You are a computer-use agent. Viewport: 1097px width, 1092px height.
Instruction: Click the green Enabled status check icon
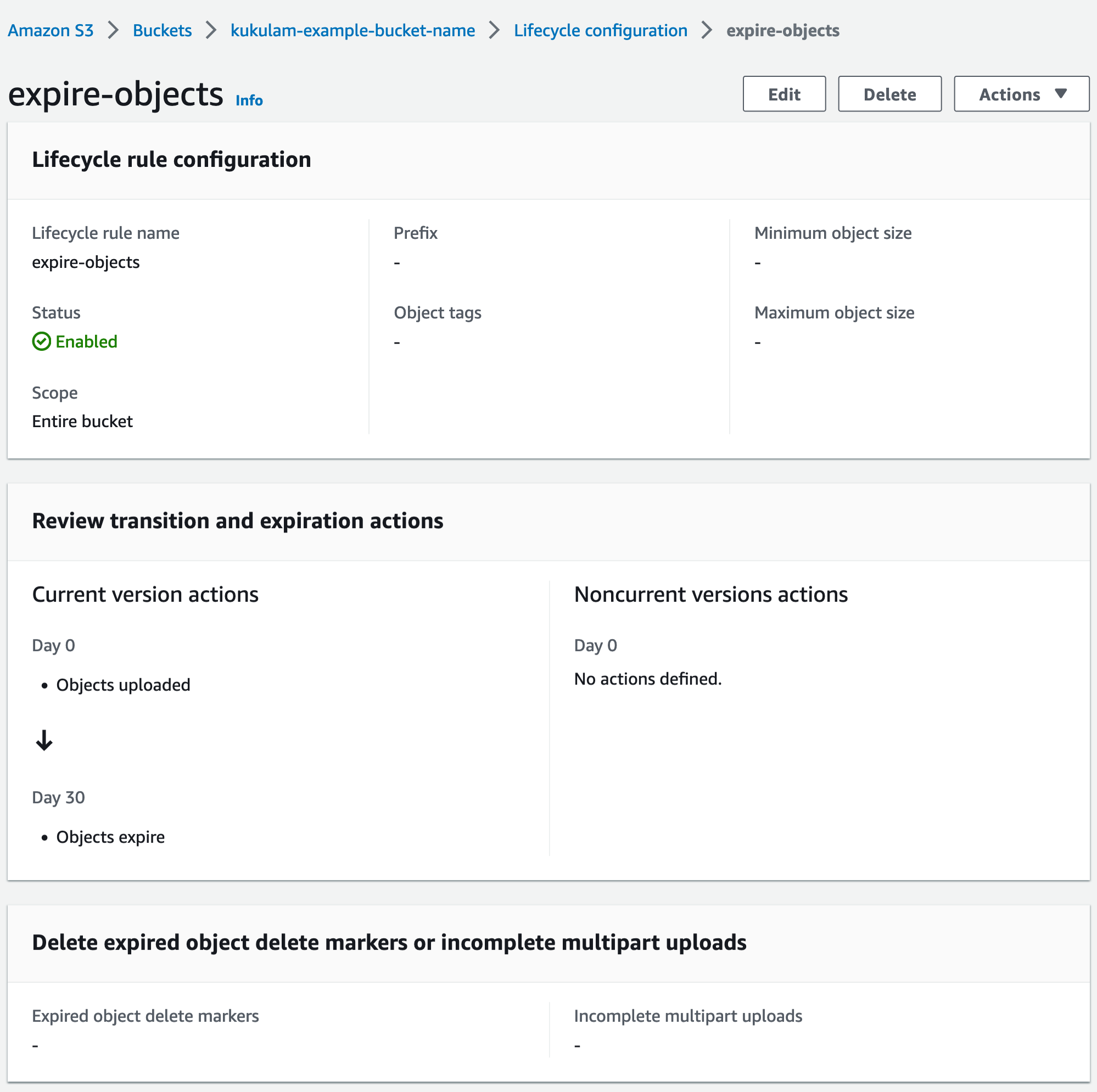tap(41, 342)
